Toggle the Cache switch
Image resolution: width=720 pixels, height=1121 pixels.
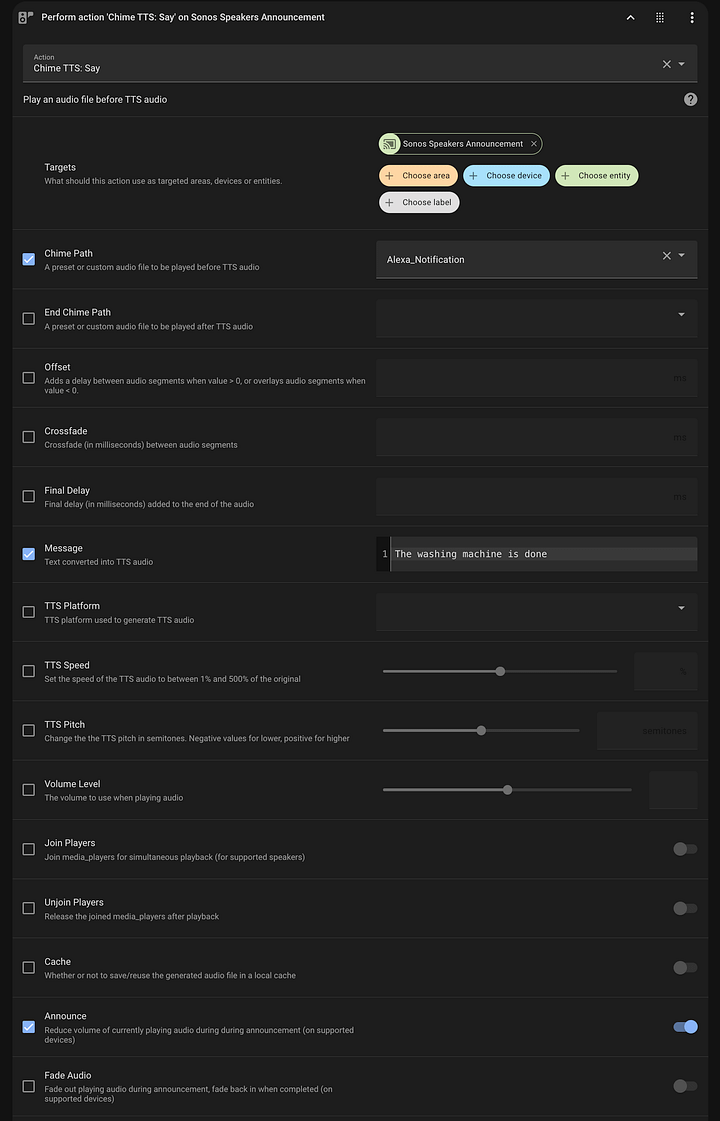point(685,968)
